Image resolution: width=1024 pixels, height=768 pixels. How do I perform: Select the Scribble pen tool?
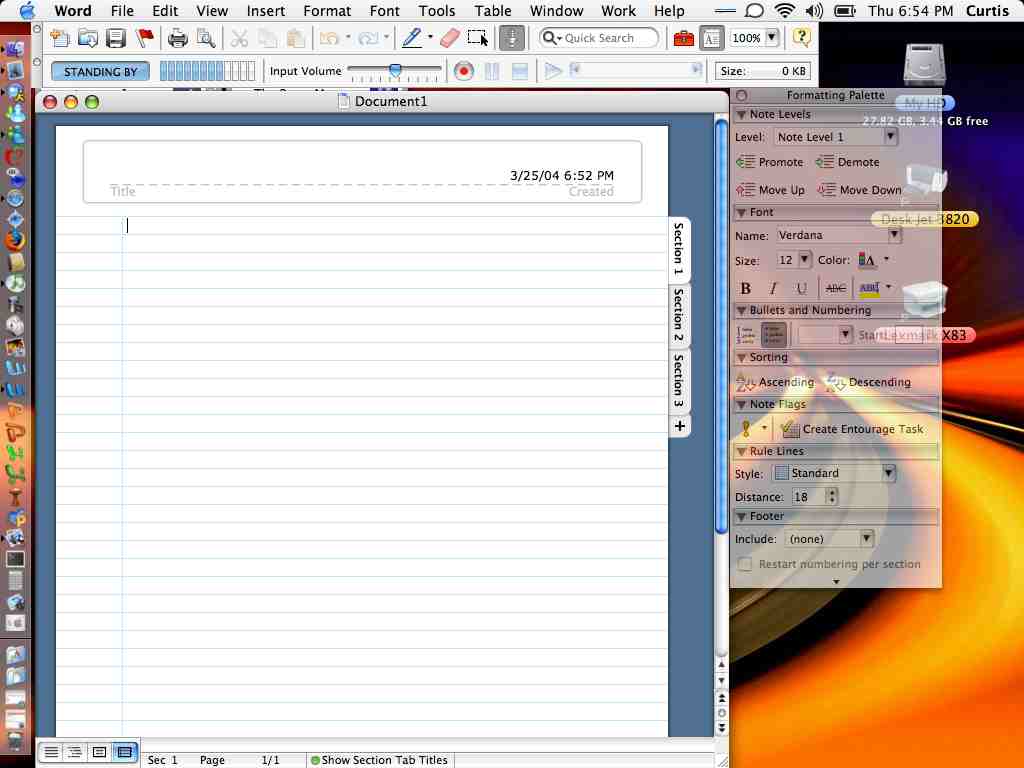click(411, 38)
